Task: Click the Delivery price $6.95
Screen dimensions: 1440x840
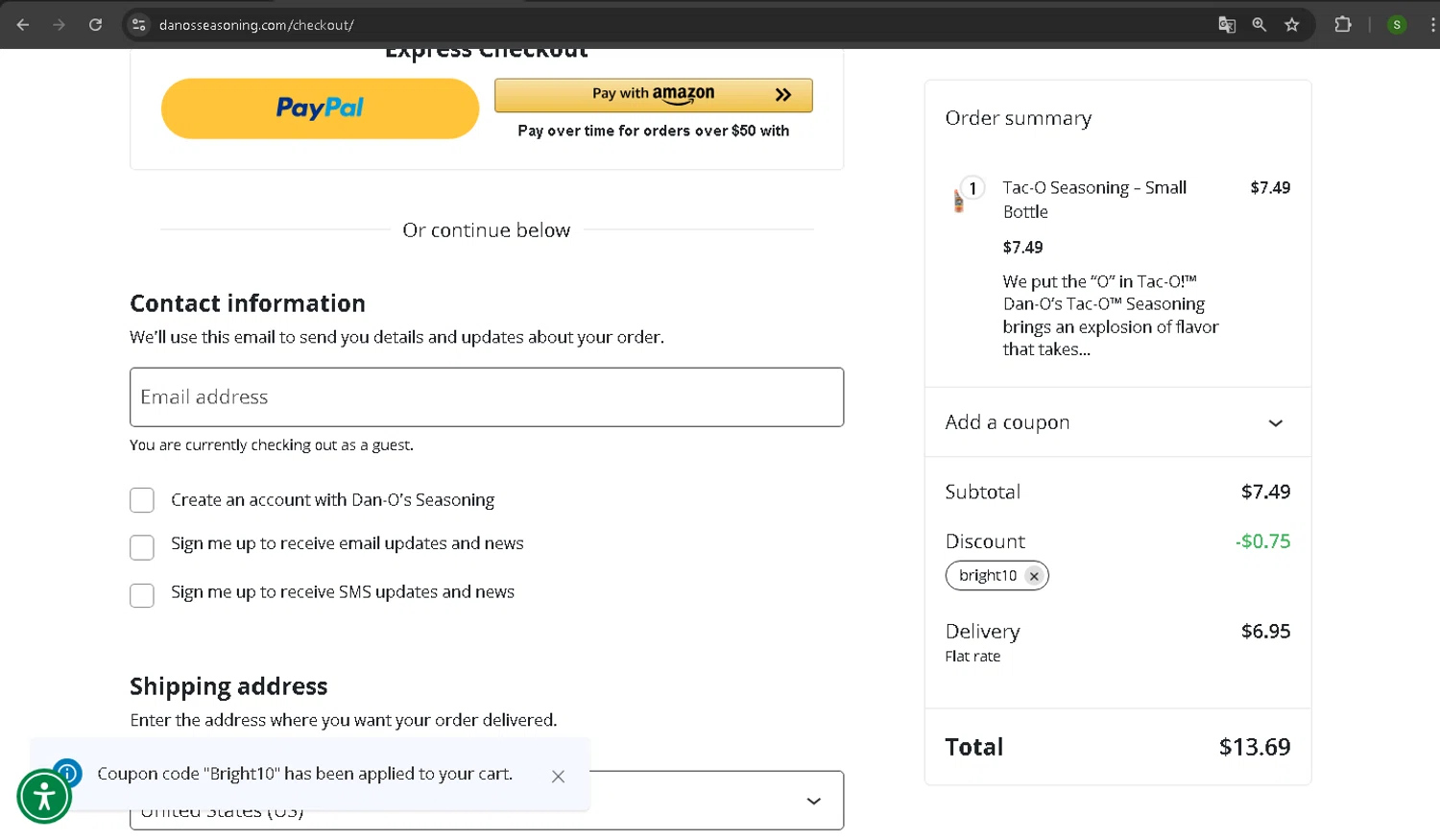Action: (1265, 632)
